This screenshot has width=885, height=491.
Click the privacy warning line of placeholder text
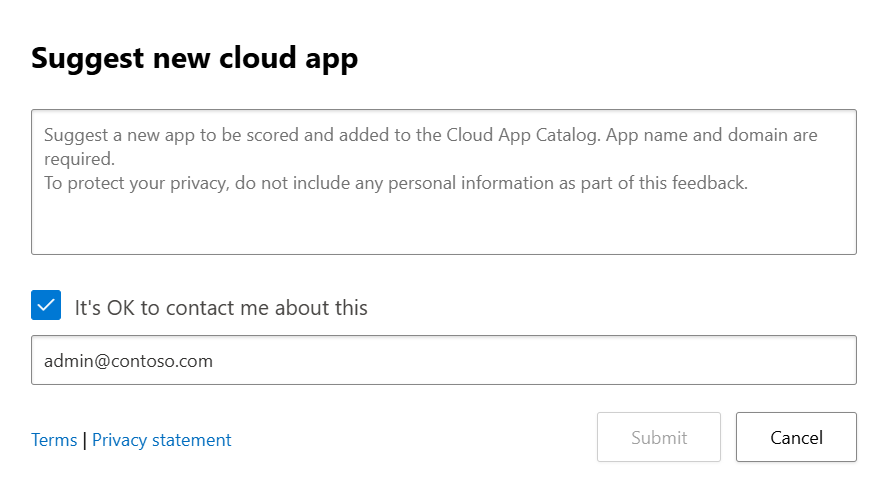click(x=395, y=184)
